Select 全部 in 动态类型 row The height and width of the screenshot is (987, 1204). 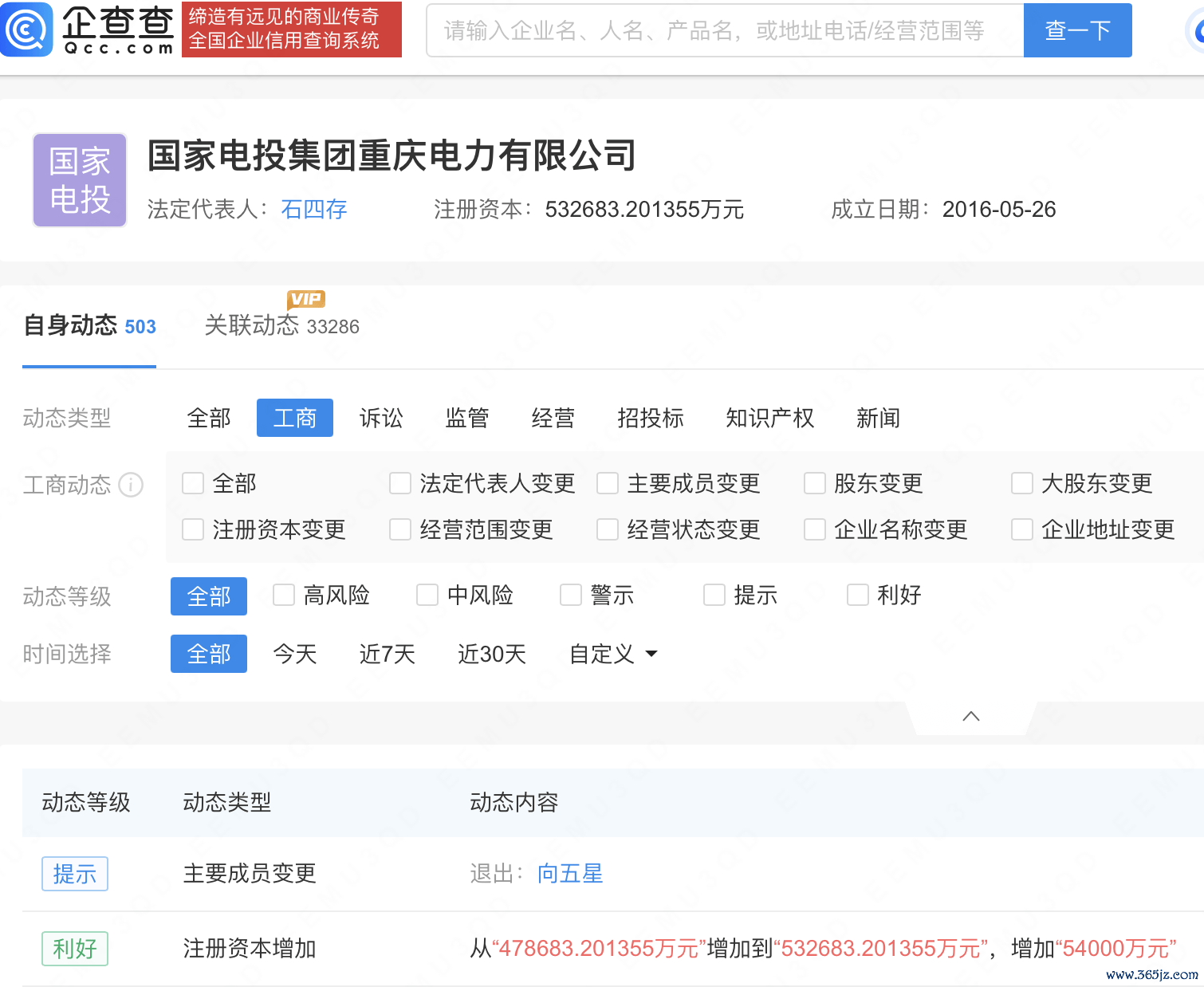[209, 418]
